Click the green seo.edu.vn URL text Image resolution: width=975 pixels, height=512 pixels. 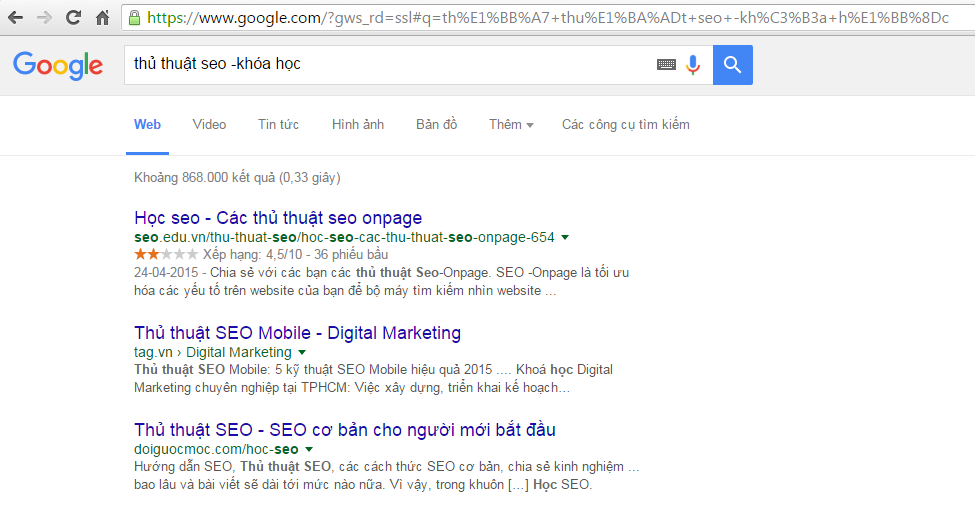click(x=344, y=237)
